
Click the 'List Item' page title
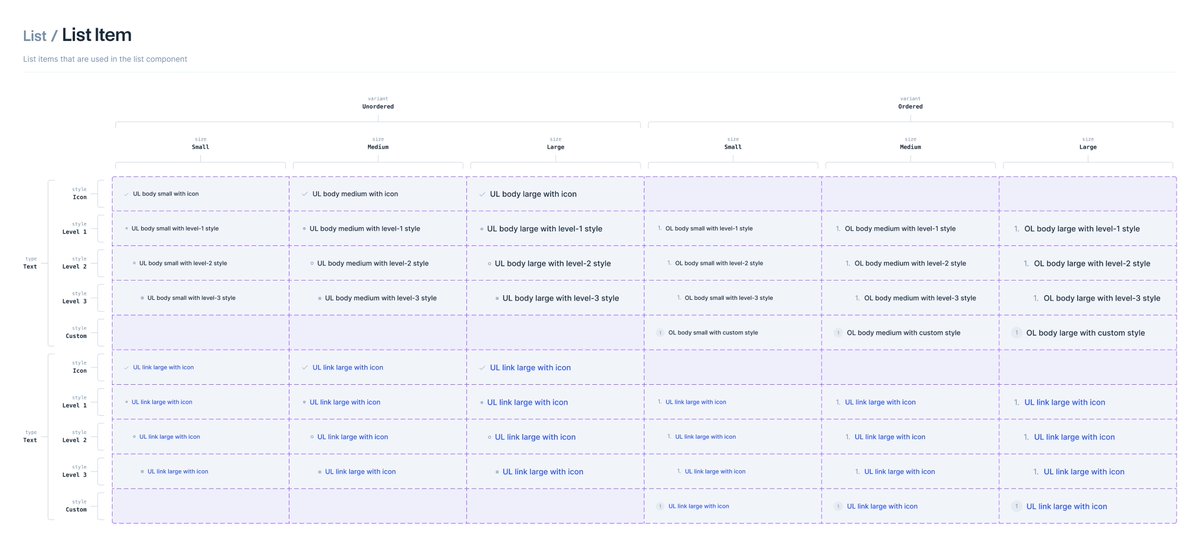tap(97, 35)
